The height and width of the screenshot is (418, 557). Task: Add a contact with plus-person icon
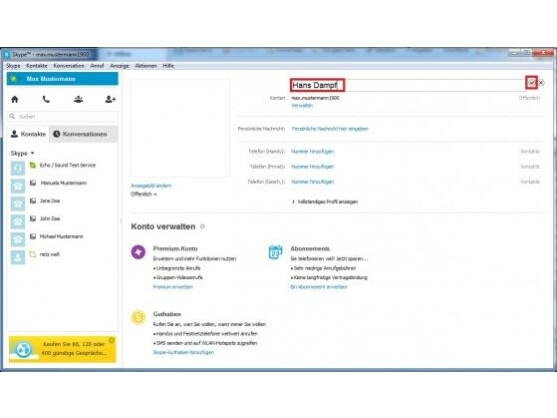click(x=110, y=99)
